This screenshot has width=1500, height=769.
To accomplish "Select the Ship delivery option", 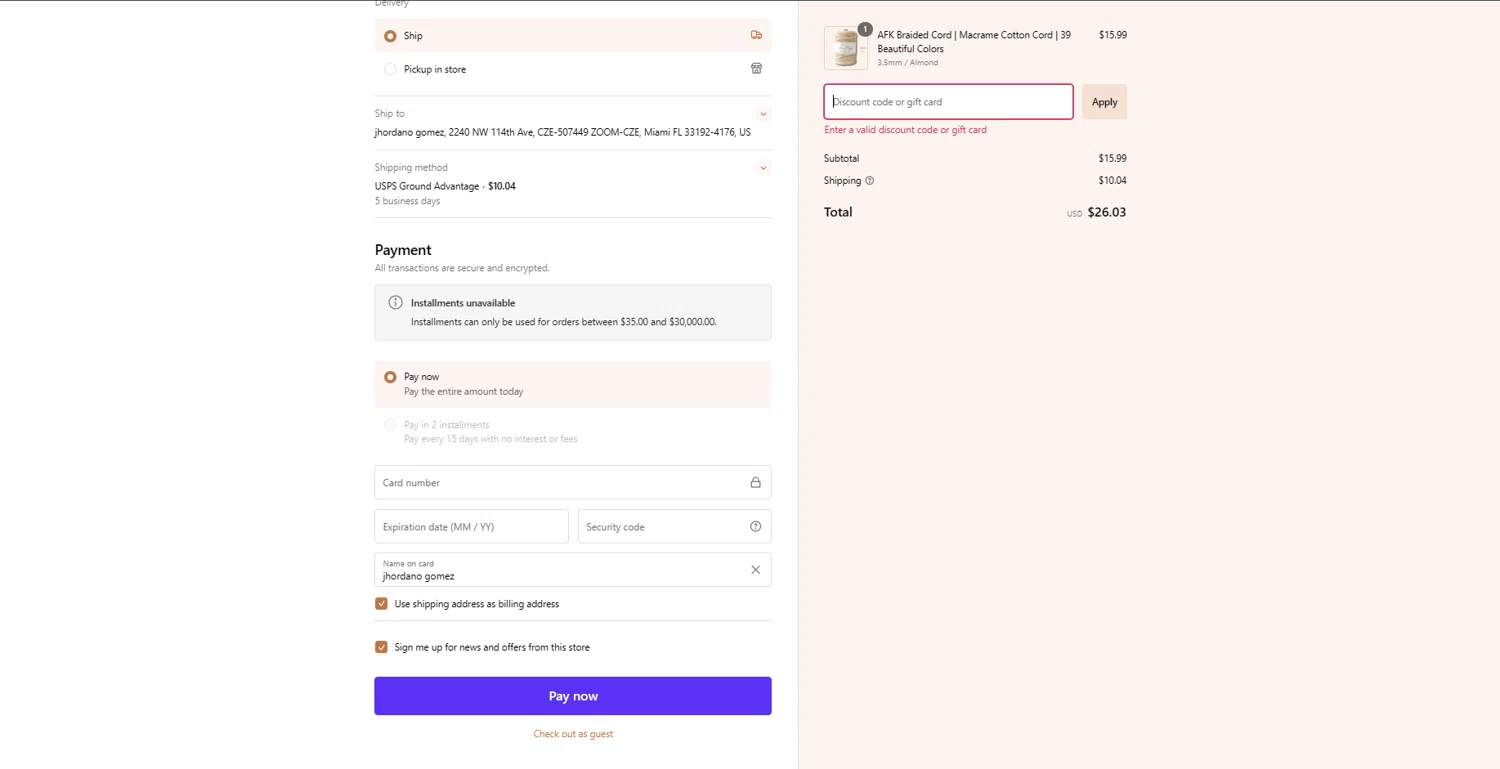I will 390,36.
